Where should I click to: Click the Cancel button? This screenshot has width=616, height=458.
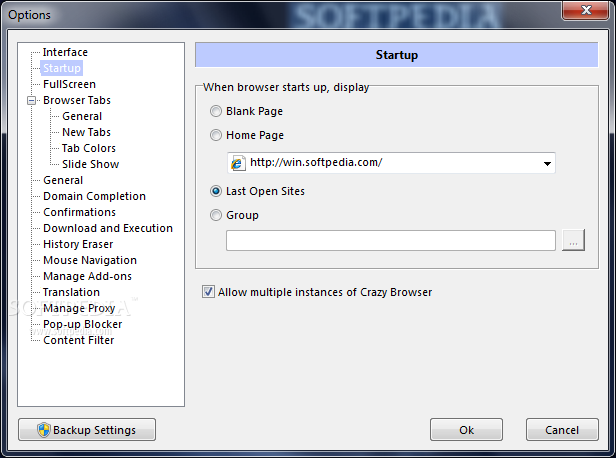pos(562,430)
